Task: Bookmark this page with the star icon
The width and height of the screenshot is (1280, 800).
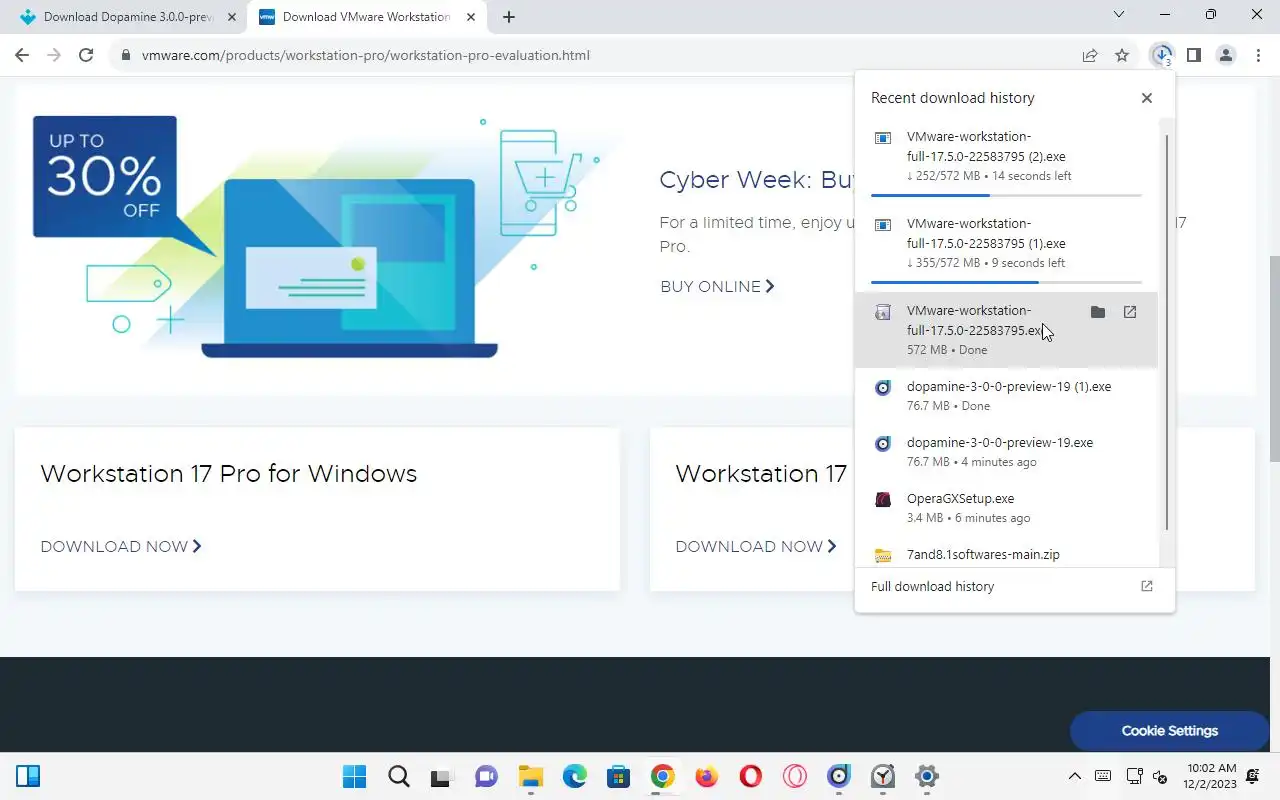Action: (1122, 55)
